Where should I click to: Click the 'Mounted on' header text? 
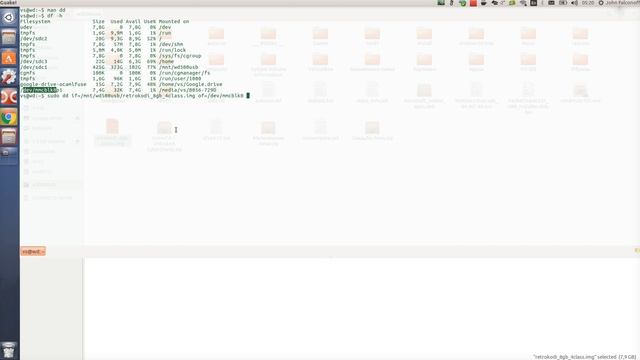174,21
